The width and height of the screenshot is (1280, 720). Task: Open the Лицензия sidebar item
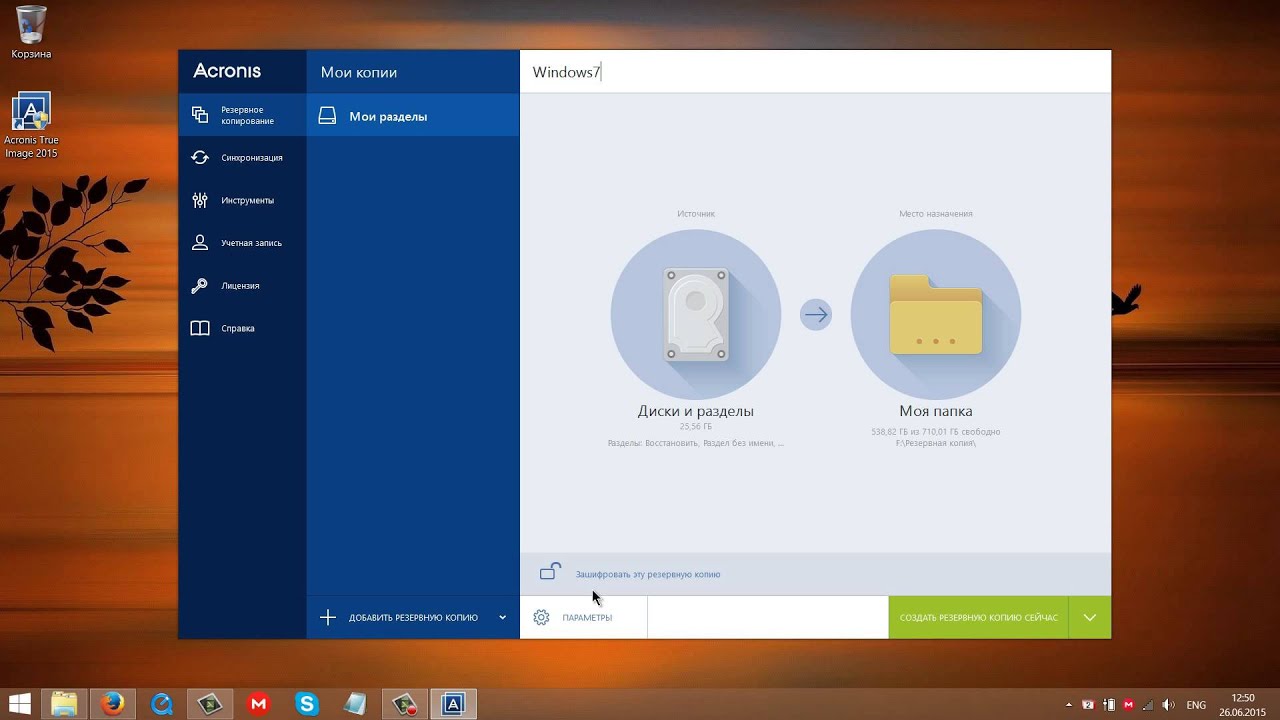[242, 286]
